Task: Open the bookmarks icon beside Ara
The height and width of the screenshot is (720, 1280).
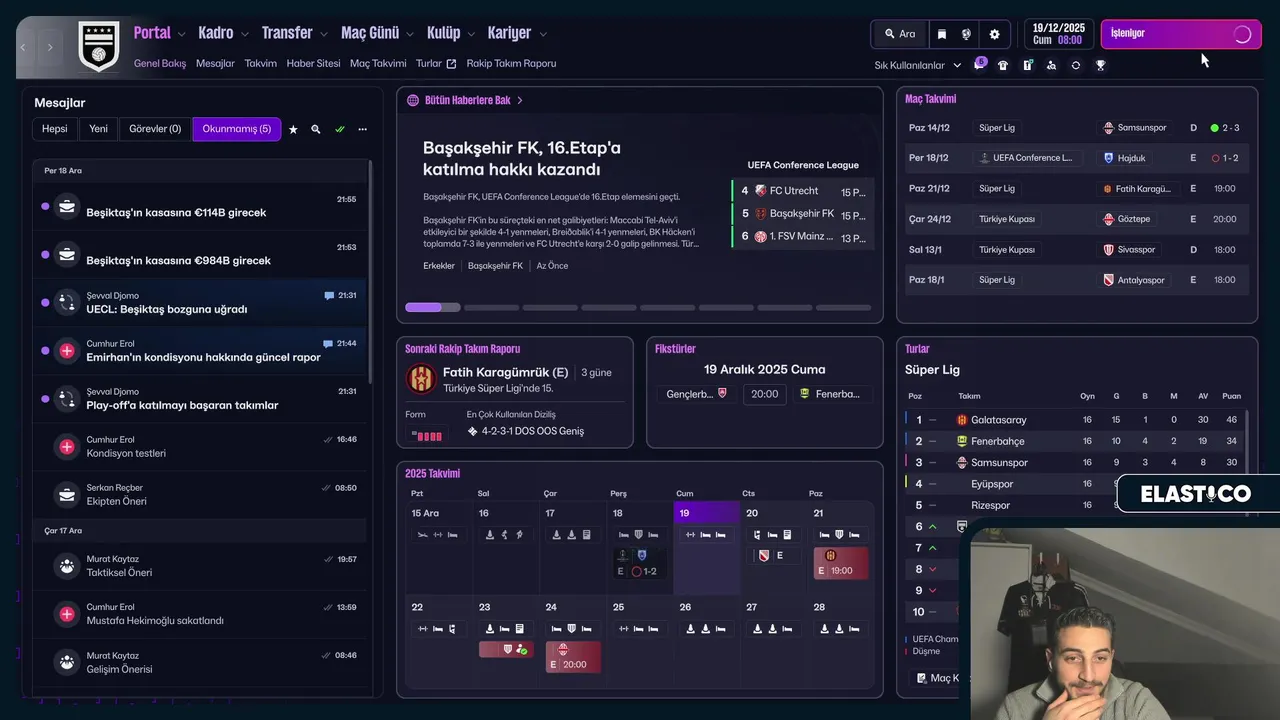Action: coord(941,34)
